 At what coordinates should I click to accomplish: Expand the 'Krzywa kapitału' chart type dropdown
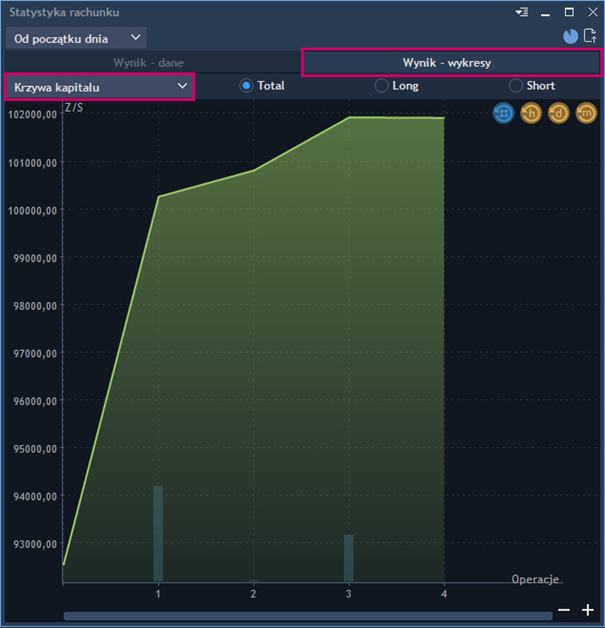coord(99,86)
